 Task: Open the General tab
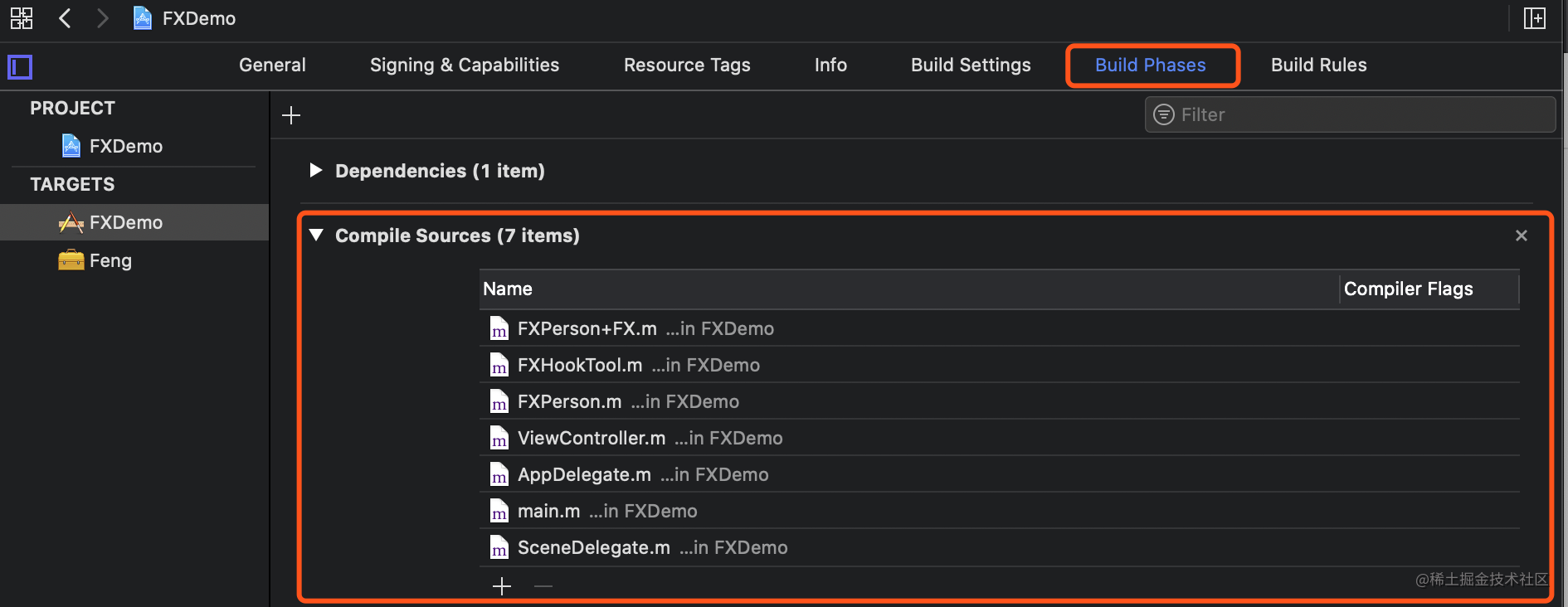pyautogui.click(x=272, y=65)
